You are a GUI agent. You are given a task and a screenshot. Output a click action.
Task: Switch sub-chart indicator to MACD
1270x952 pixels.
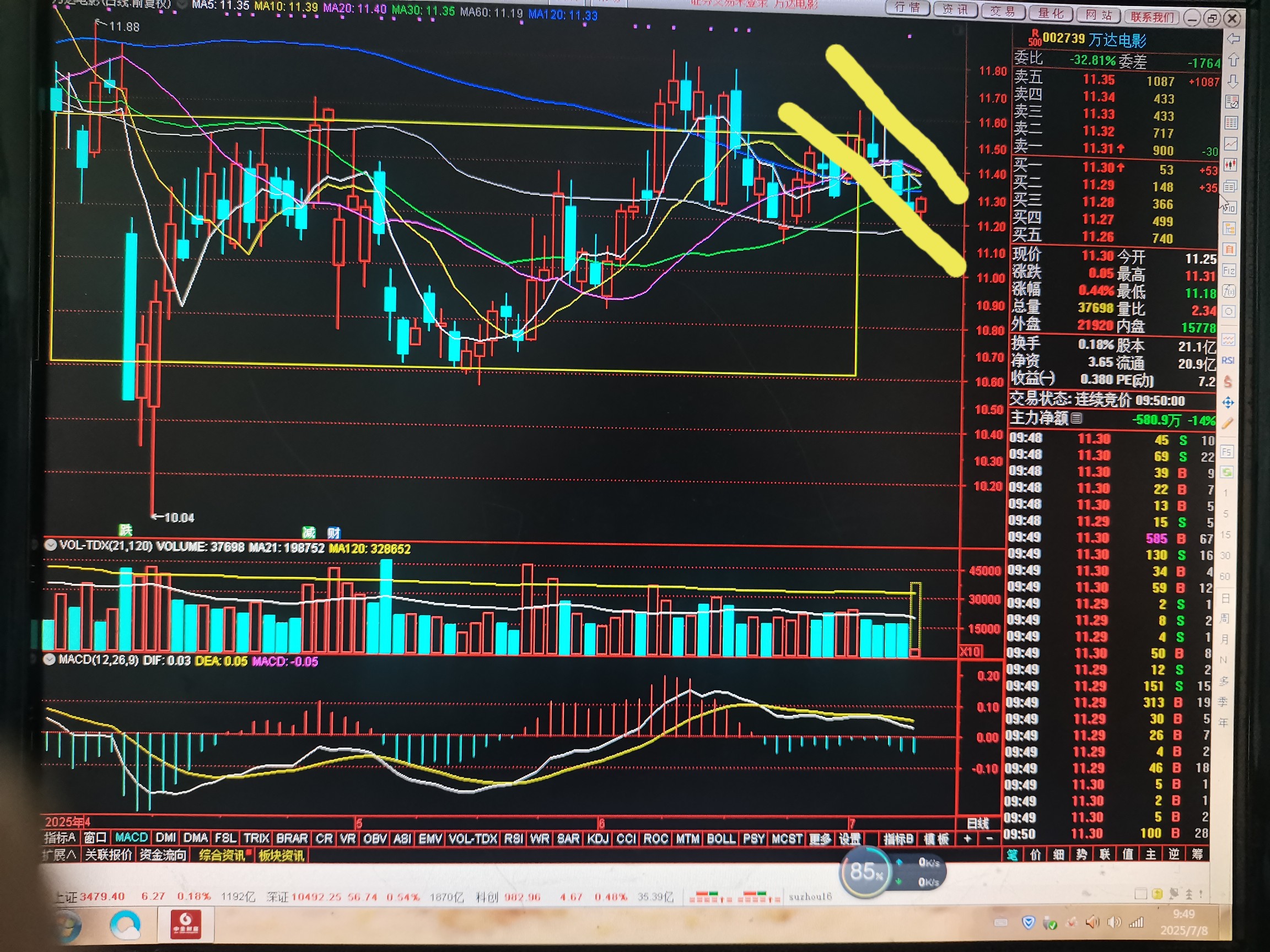point(132,837)
